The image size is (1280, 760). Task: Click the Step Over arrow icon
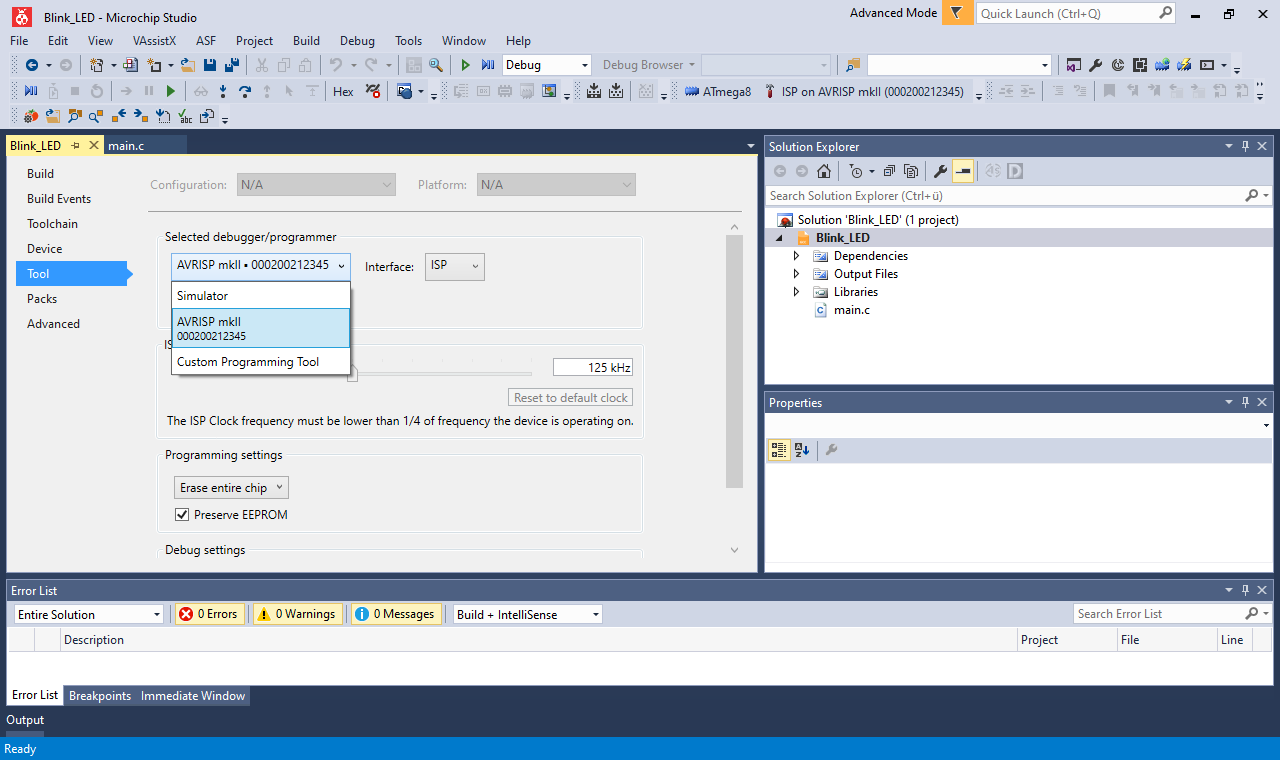244,91
